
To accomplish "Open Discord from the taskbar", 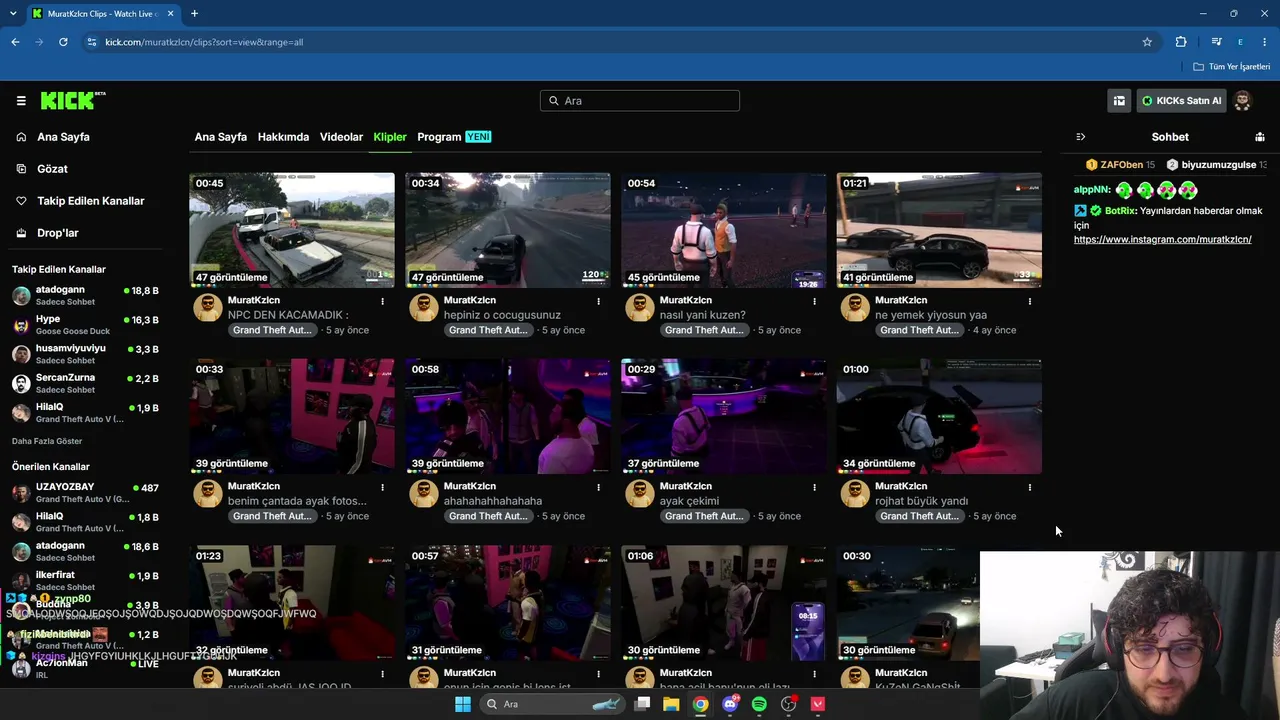I will pyautogui.click(x=730, y=704).
